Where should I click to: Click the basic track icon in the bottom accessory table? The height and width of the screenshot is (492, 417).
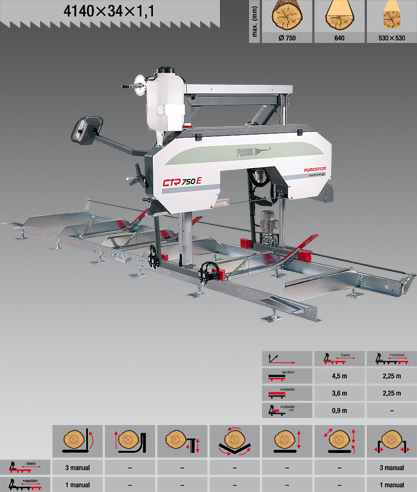25,467
